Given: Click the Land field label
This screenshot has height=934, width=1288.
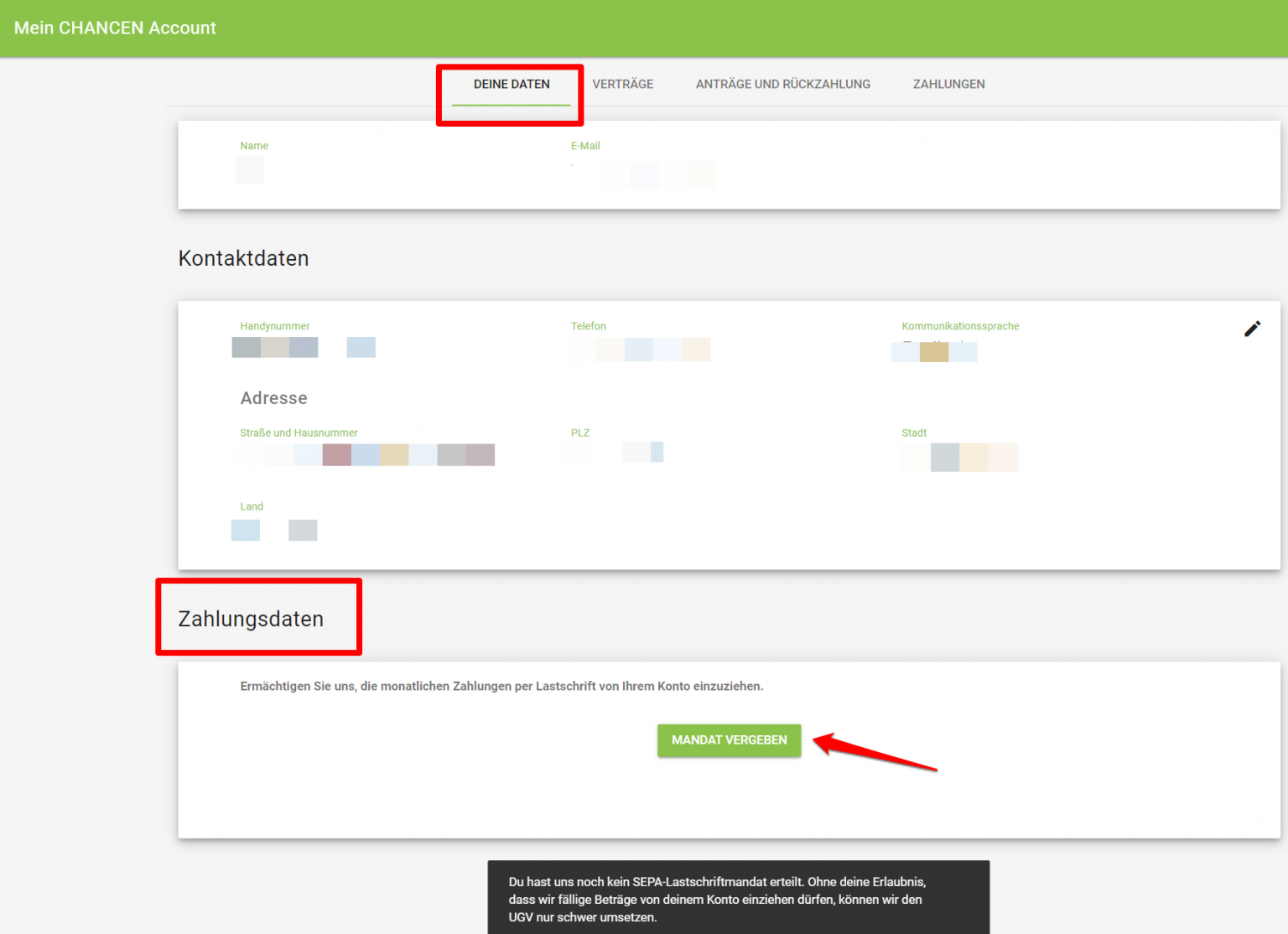Looking at the screenshot, I should click(252, 506).
